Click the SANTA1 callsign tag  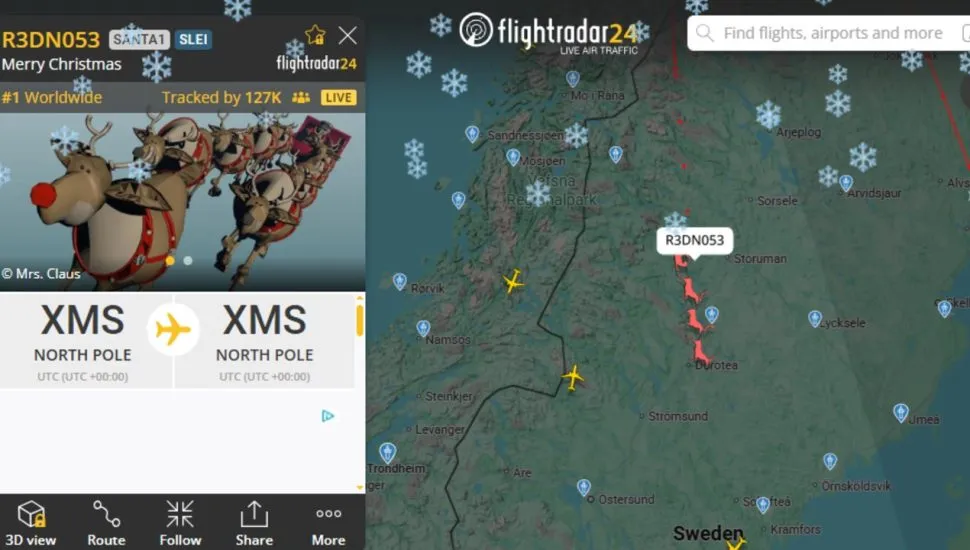point(139,39)
